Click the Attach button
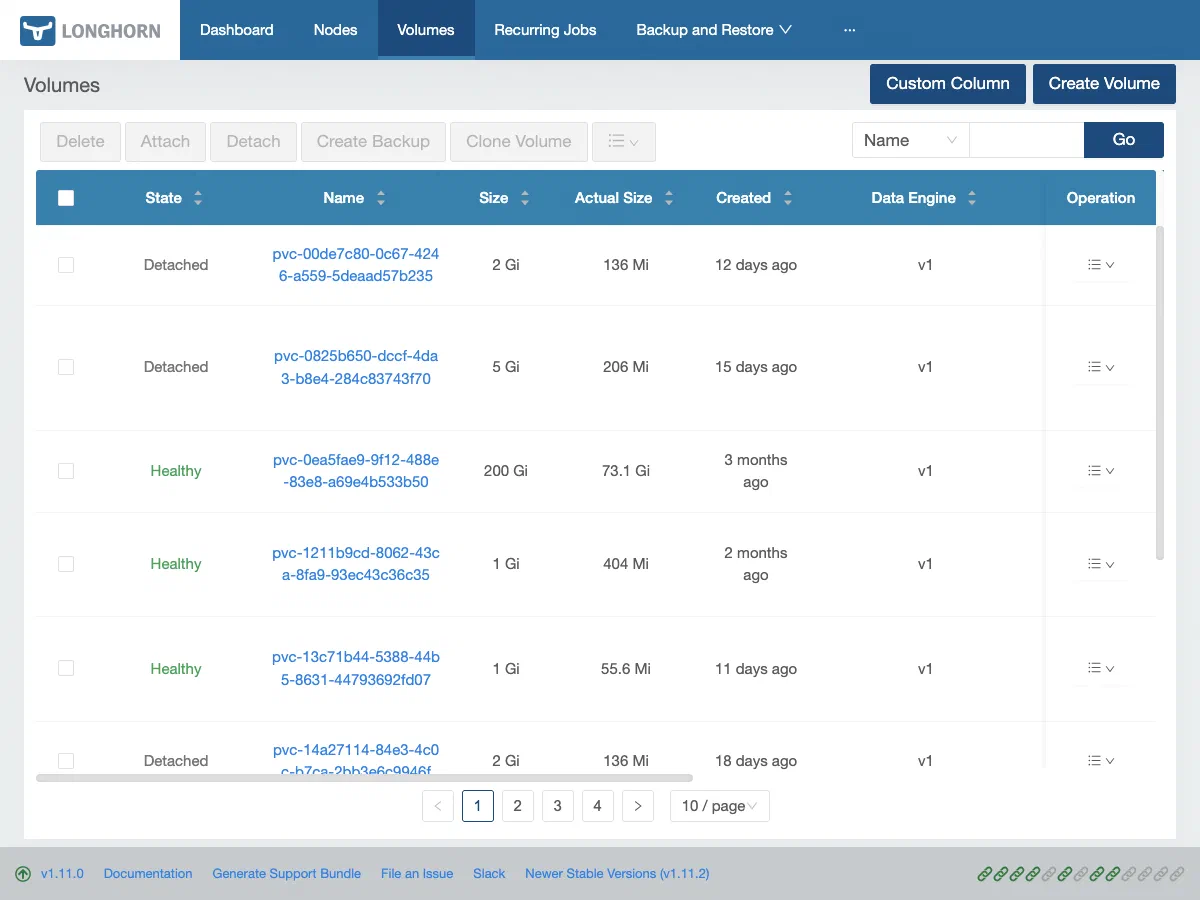Image resolution: width=1200 pixels, height=900 pixels. (x=165, y=142)
